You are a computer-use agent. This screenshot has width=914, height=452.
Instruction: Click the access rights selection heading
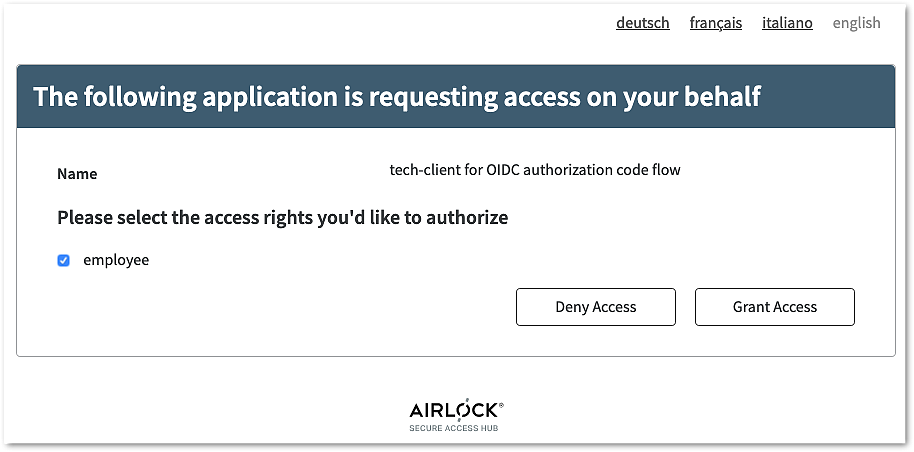pos(282,217)
